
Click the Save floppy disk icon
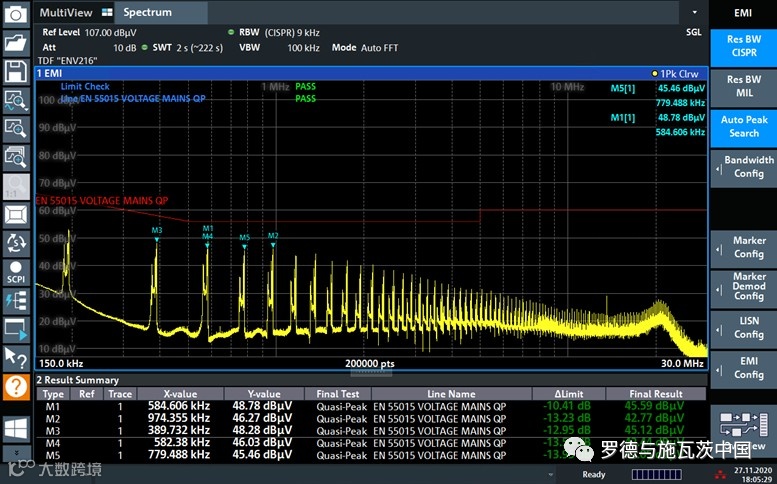15,71
